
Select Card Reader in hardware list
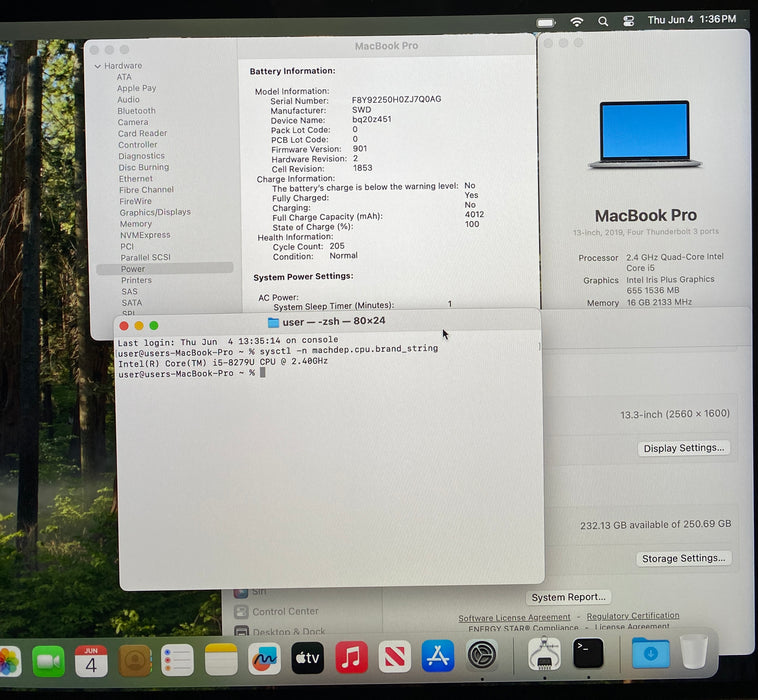click(x=143, y=133)
